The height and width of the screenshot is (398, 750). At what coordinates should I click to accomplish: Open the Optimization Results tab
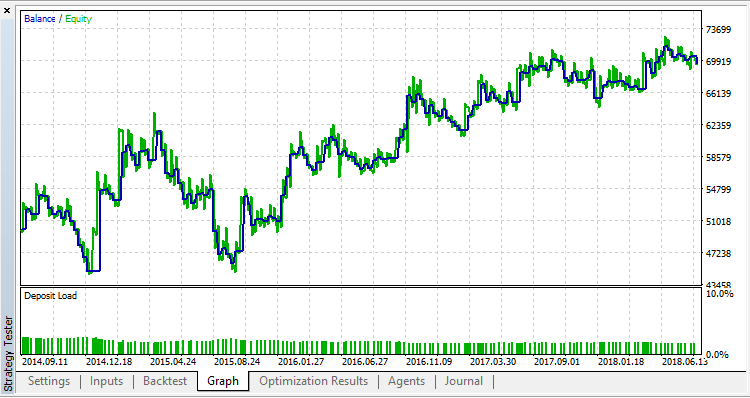click(314, 381)
